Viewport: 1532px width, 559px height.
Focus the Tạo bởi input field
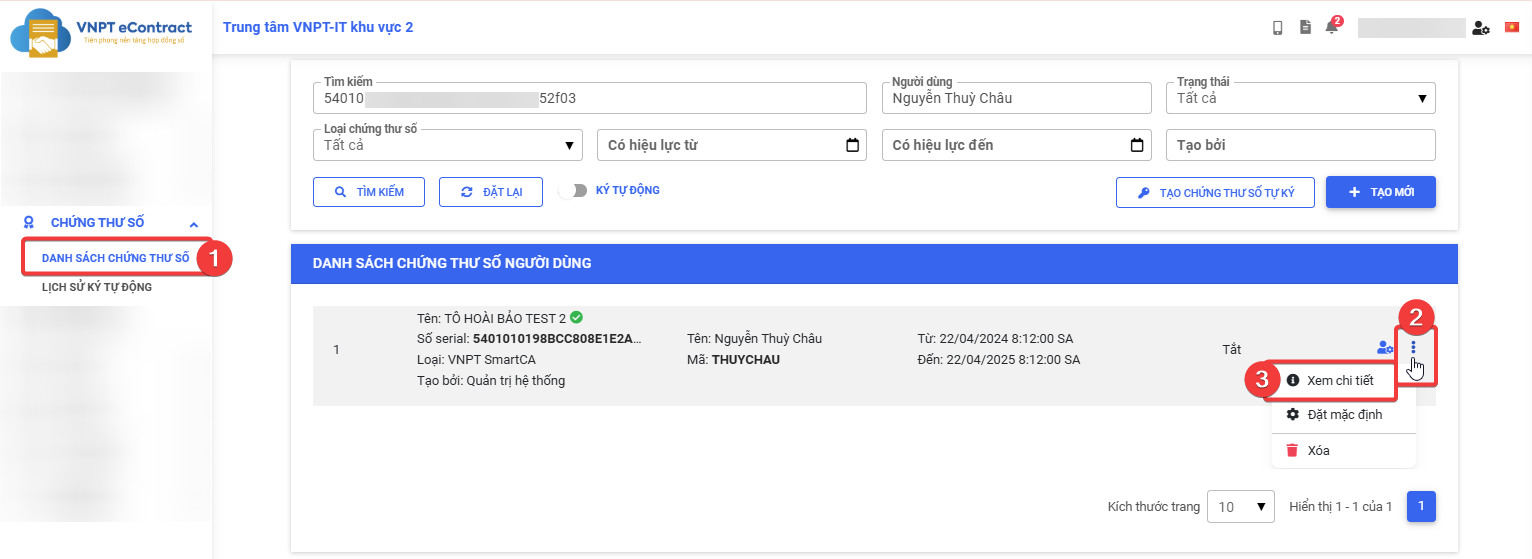point(1300,145)
